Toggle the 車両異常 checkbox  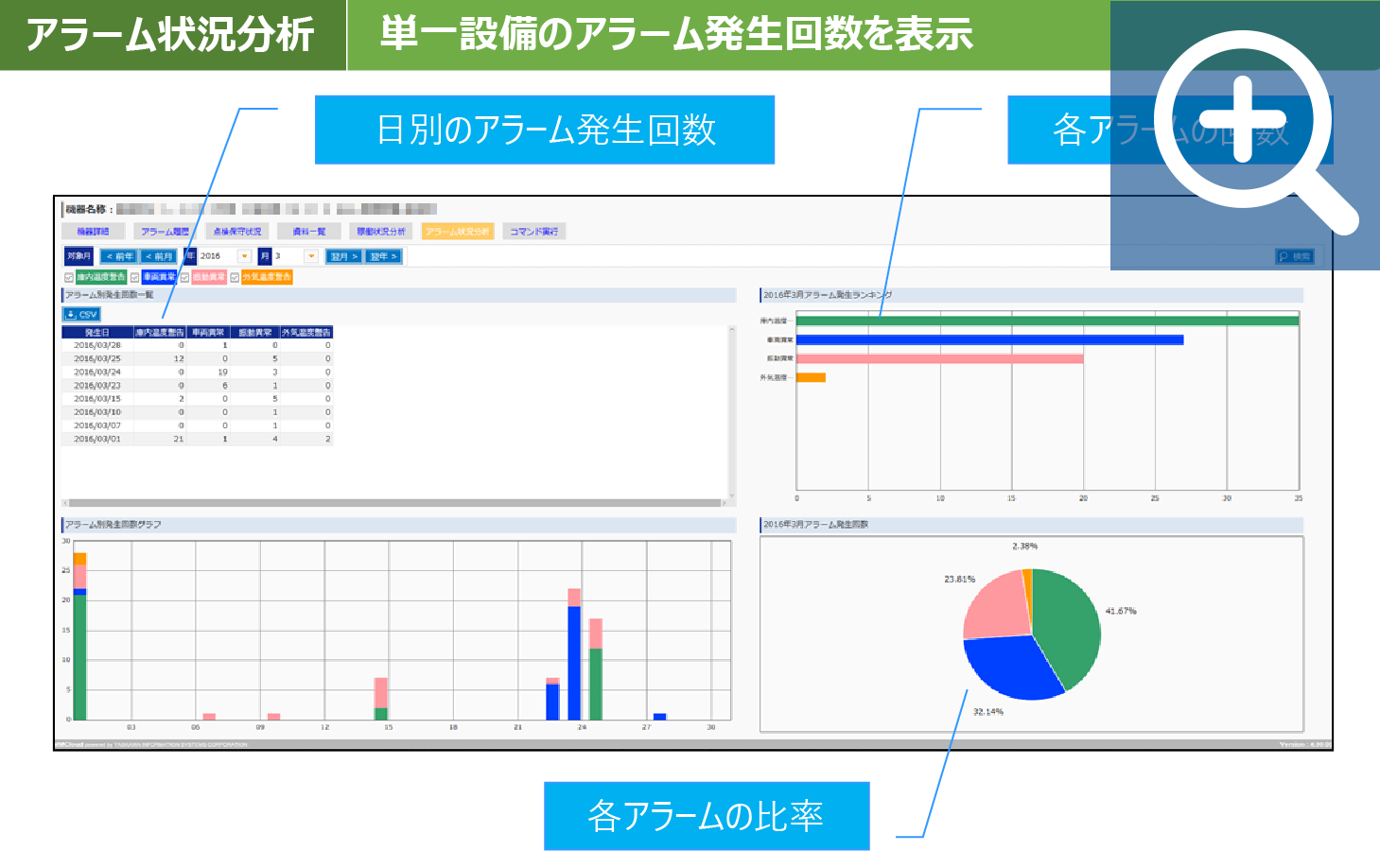point(135,277)
